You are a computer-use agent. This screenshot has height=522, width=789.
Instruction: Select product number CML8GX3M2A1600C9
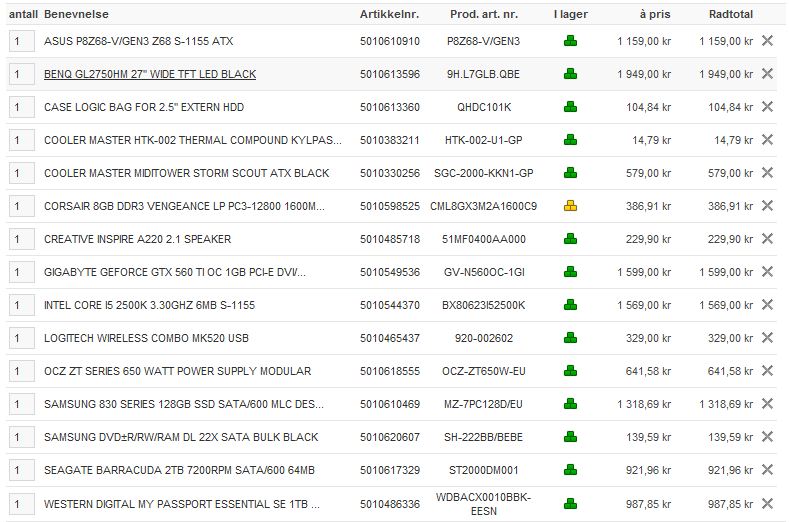[x=484, y=206]
